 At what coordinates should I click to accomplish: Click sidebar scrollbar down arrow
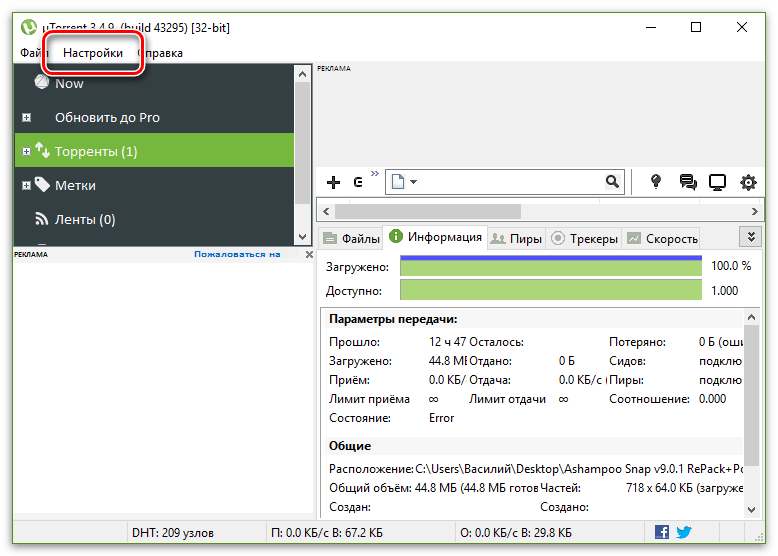302,237
